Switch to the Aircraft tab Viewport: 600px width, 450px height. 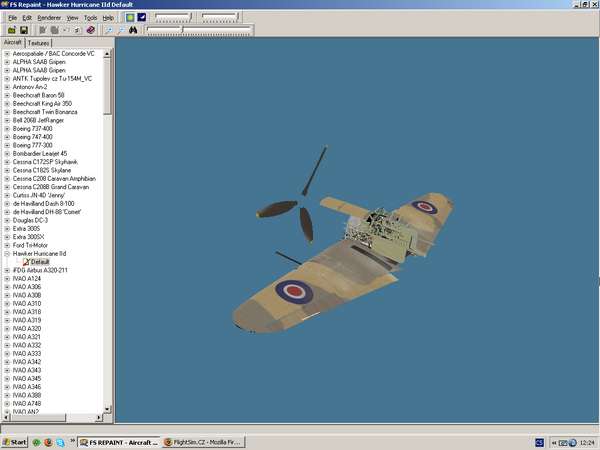pos(13,42)
